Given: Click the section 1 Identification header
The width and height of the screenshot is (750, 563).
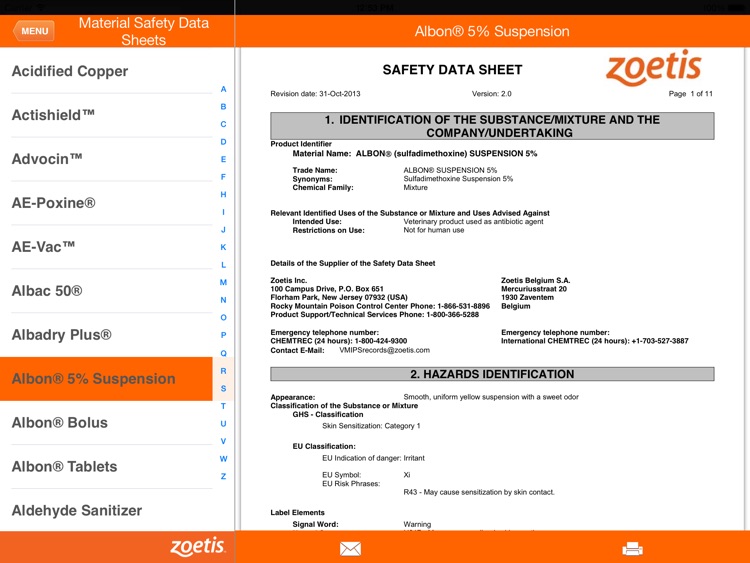Looking at the screenshot, I should click(492, 126).
